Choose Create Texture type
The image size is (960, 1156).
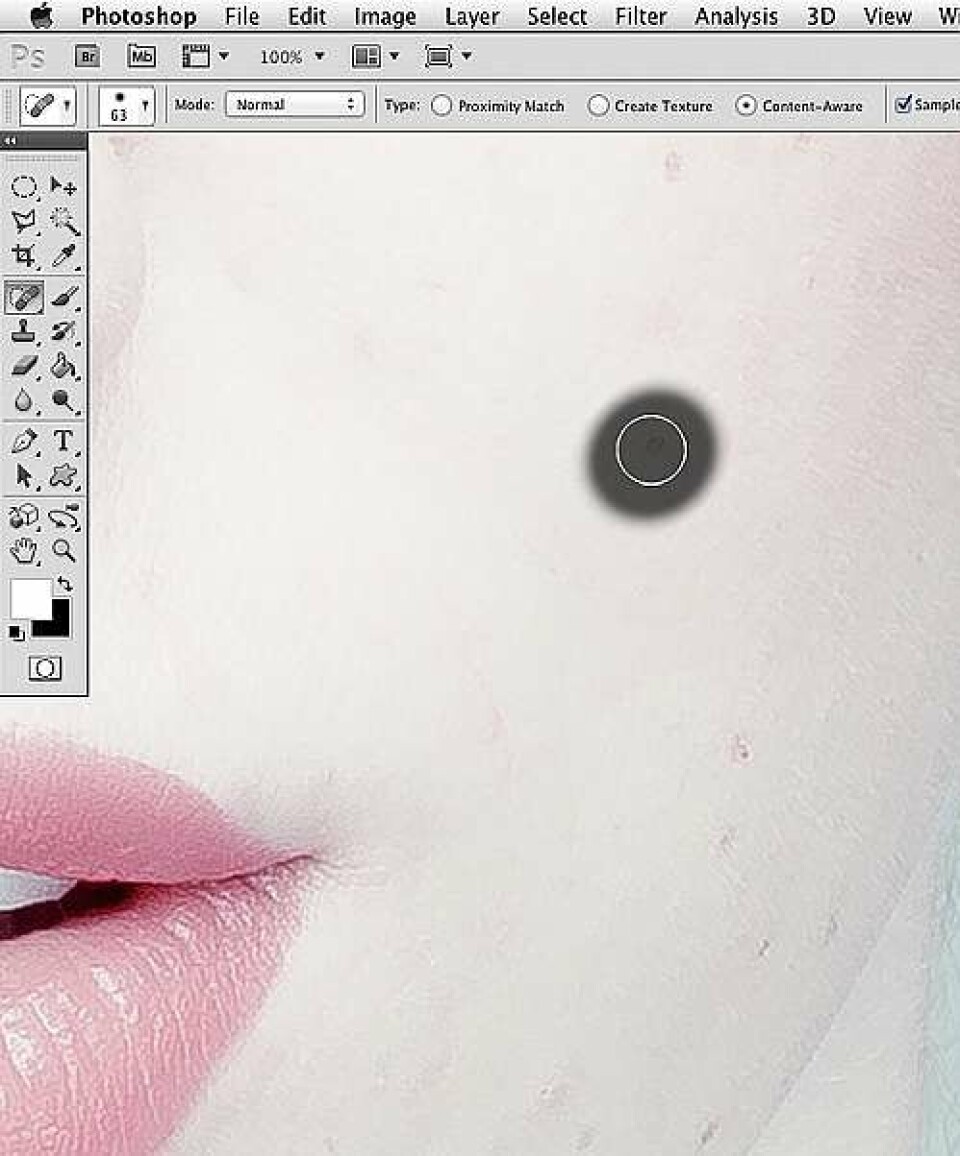tap(598, 106)
